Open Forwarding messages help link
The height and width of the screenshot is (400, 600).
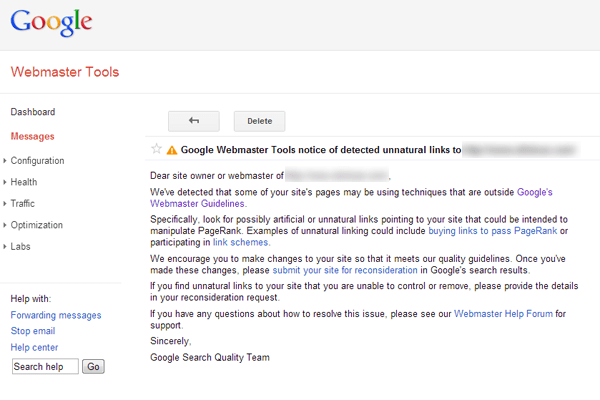coord(56,315)
